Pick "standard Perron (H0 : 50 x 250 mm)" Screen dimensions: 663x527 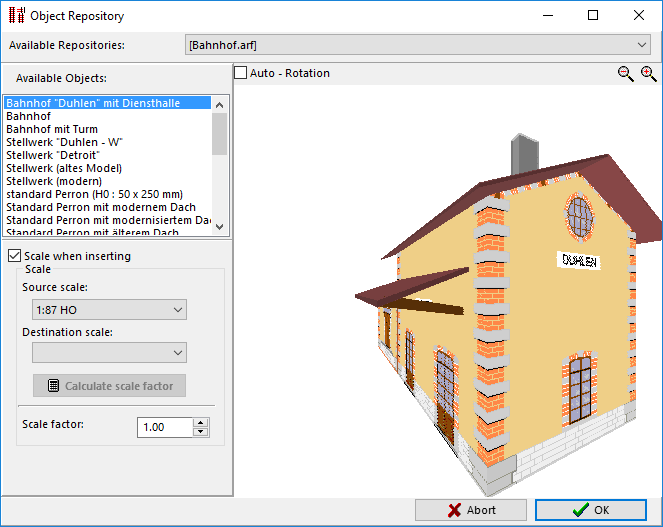107,194
